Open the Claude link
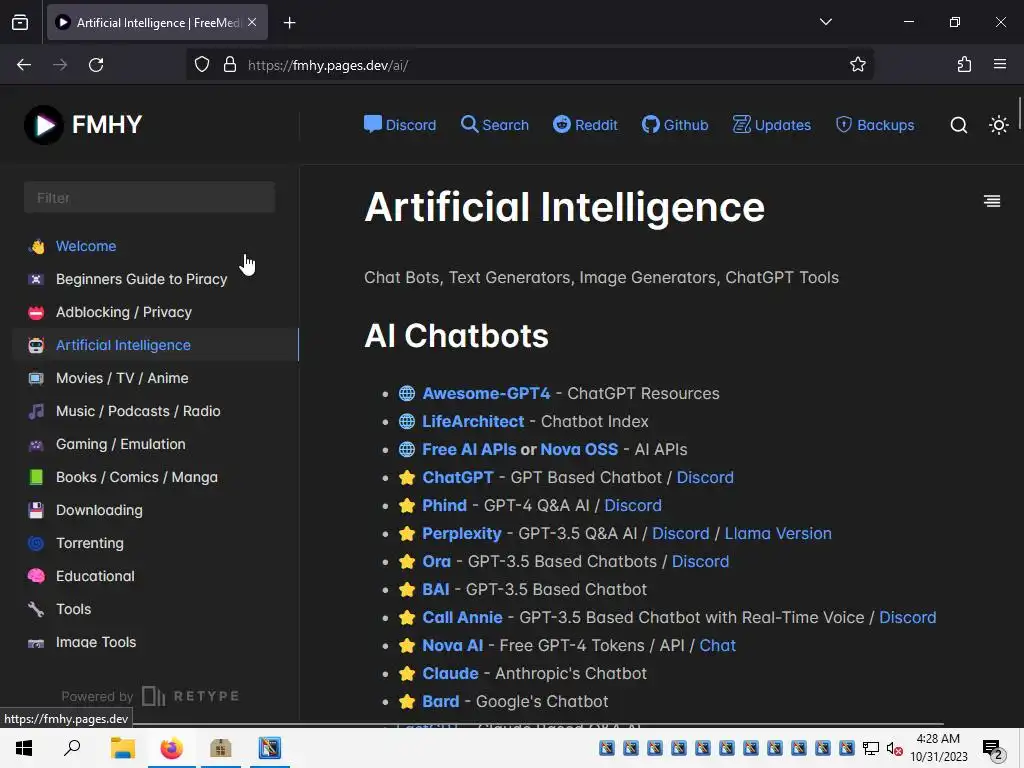The height and width of the screenshot is (768, 1024). point(451,673)
